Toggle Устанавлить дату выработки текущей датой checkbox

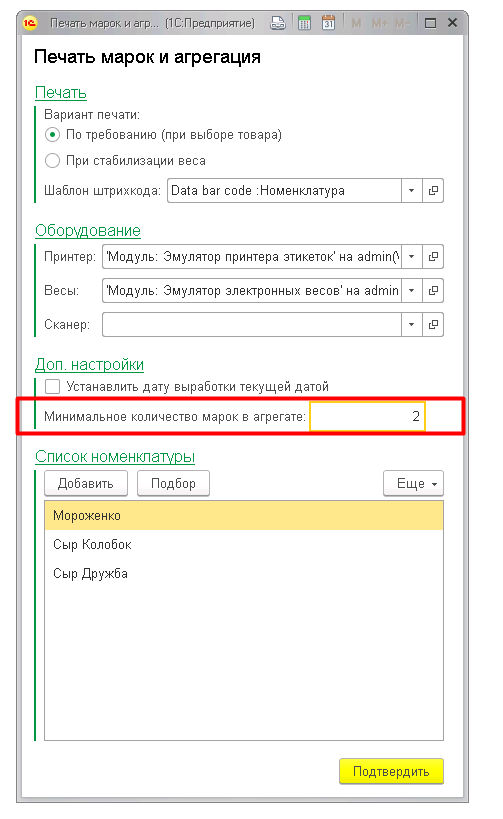coord(52,387)
